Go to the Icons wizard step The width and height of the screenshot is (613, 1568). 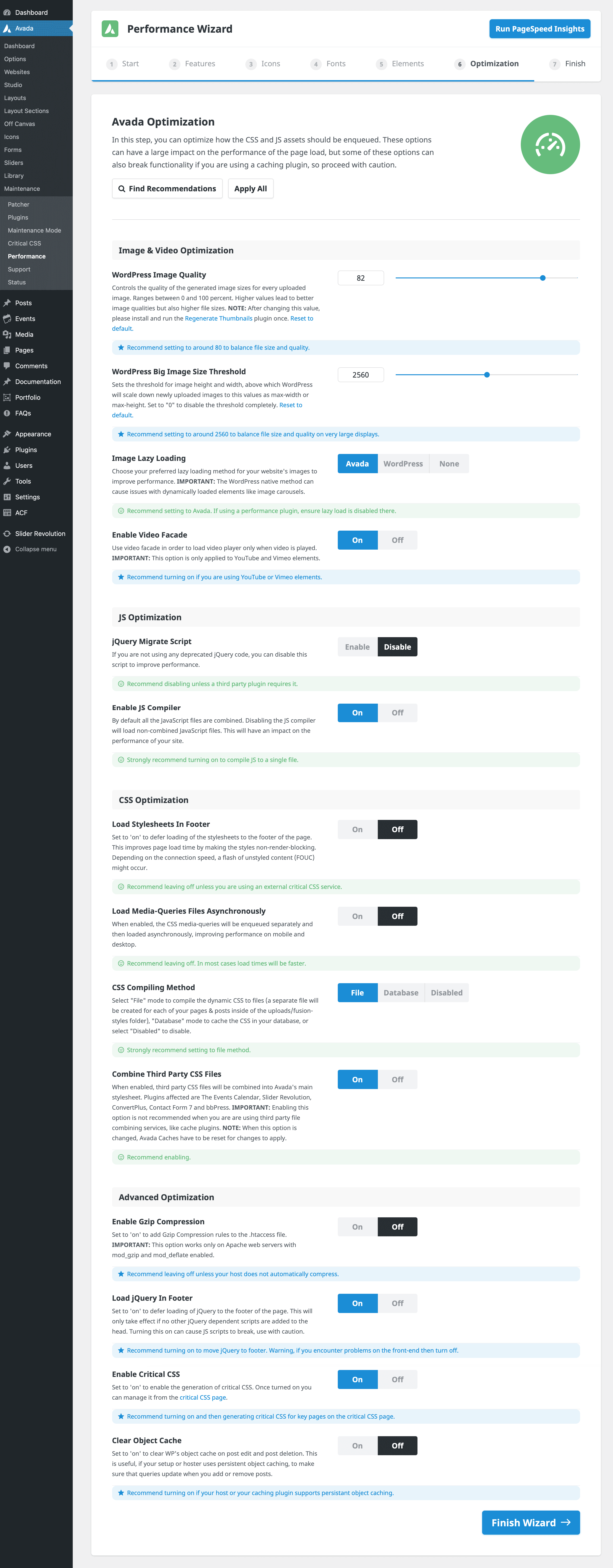pyautogui.click(x=263, y=64)
